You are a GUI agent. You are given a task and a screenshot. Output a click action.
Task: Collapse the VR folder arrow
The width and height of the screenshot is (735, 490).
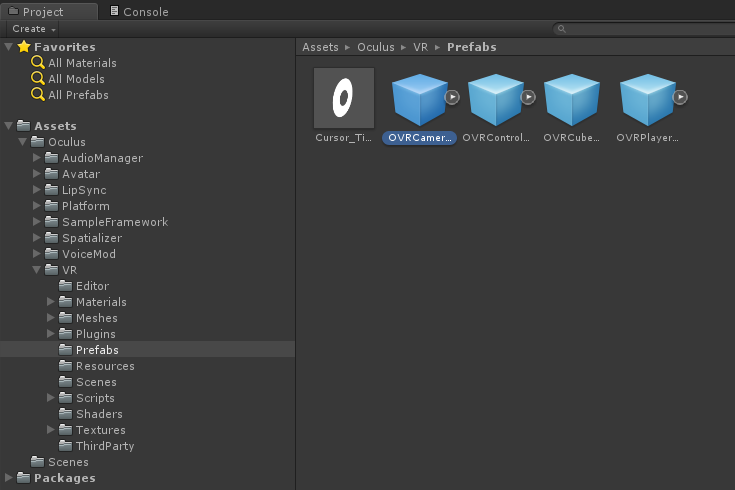[x=37, y=270]
